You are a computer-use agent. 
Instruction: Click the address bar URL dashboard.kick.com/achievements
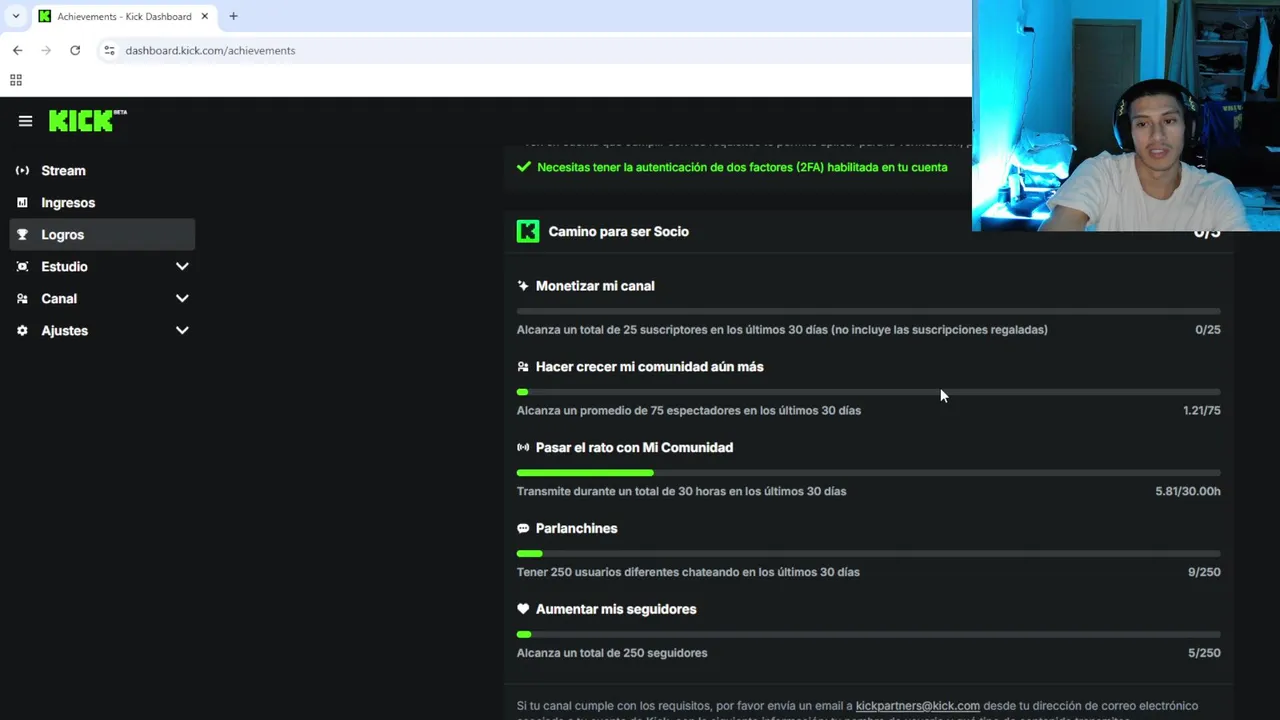click(x=210, y=50)
